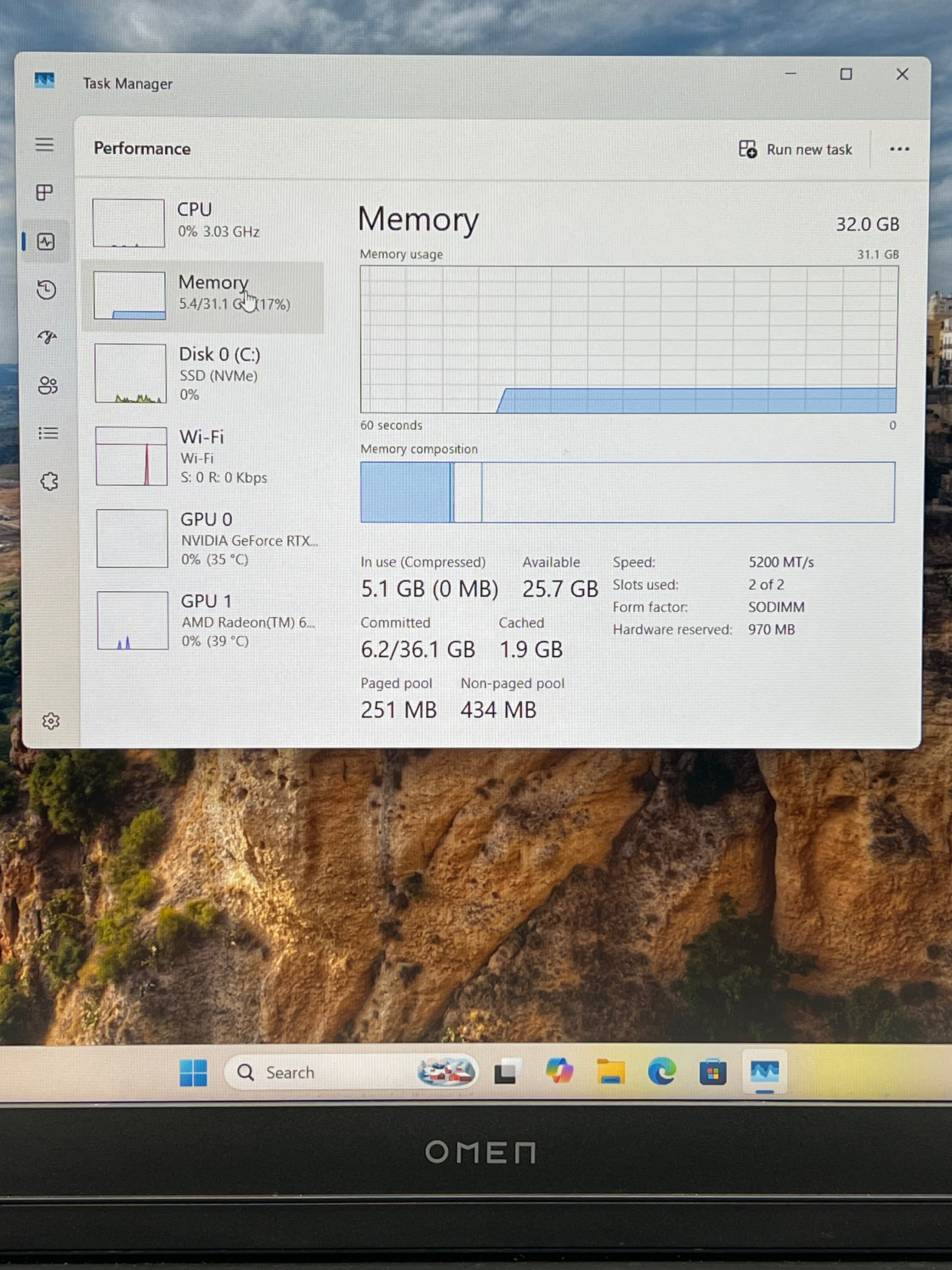Click the Performance page heading

[x=142, y=149]
